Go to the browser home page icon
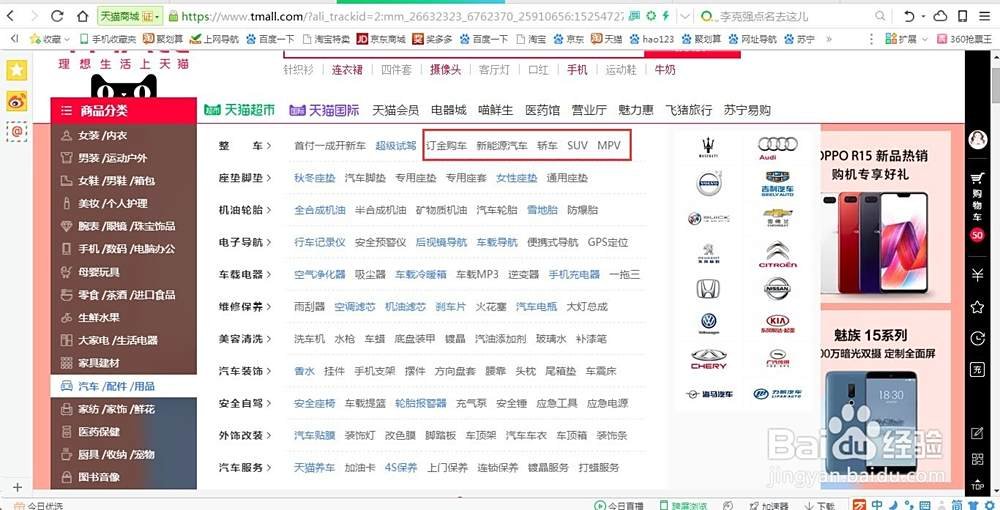The width and height of the screenshot is (1000, 510). (83, 16)
